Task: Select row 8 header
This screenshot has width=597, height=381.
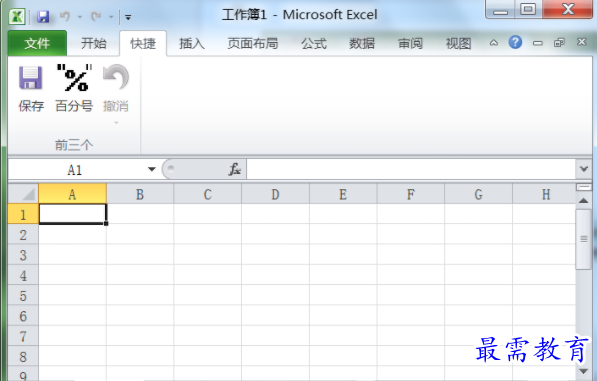Action: 23,356
